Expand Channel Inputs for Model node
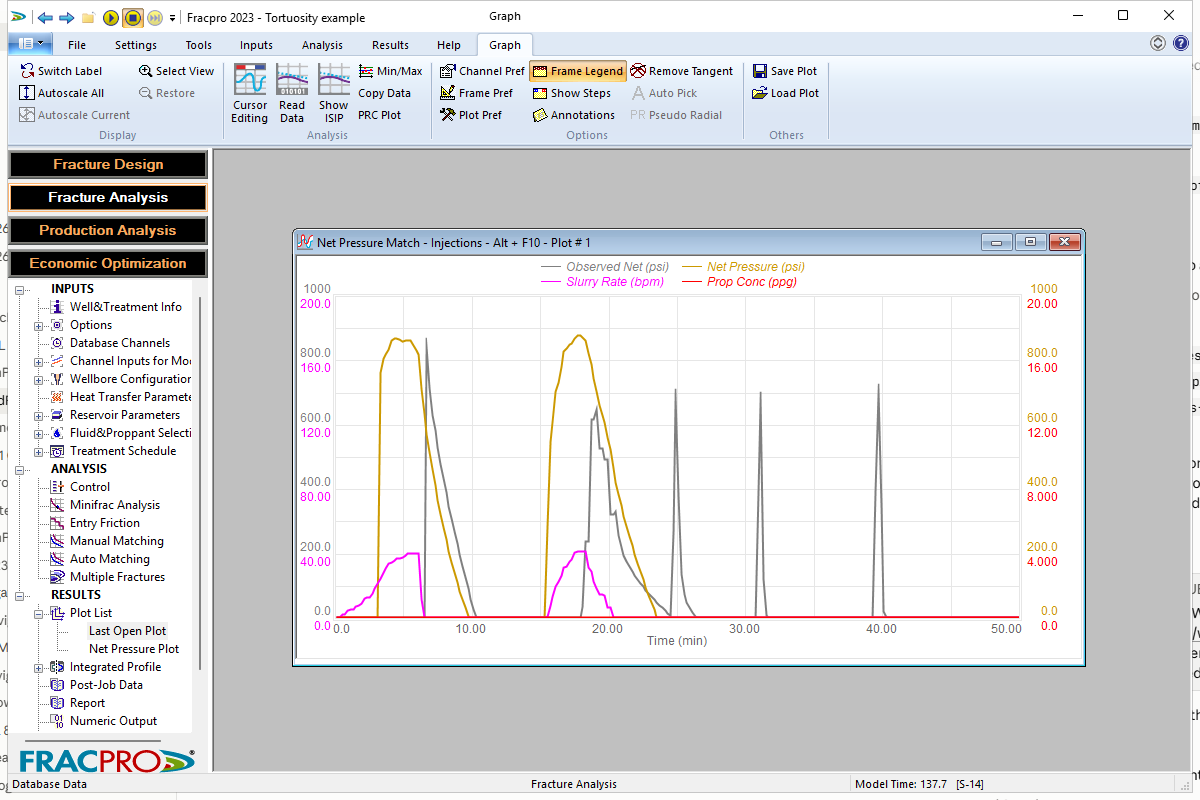 click(x=39, y=361)
